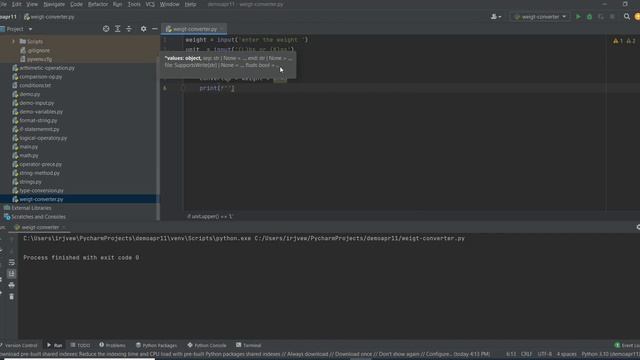Screen dimensions: 640x360
Task: Click CRLF line separator in status bar
Action: (x=526, y=354)
